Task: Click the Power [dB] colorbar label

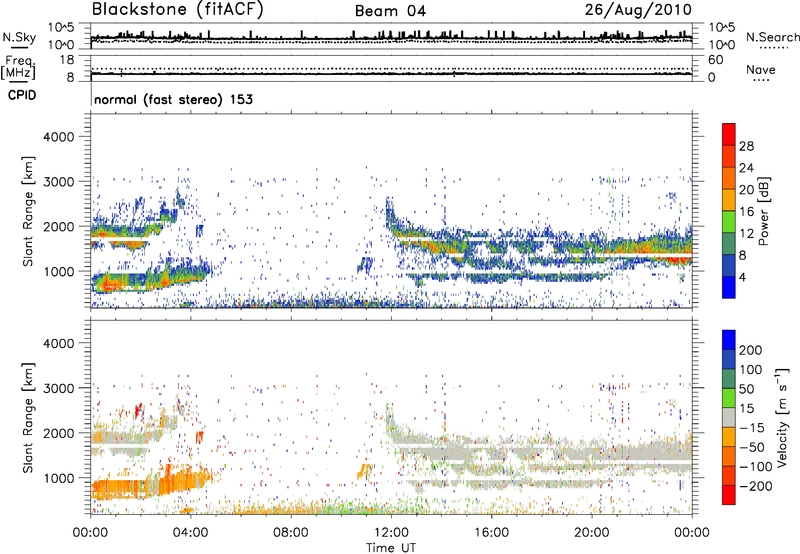Action: (x=764, y=211)
